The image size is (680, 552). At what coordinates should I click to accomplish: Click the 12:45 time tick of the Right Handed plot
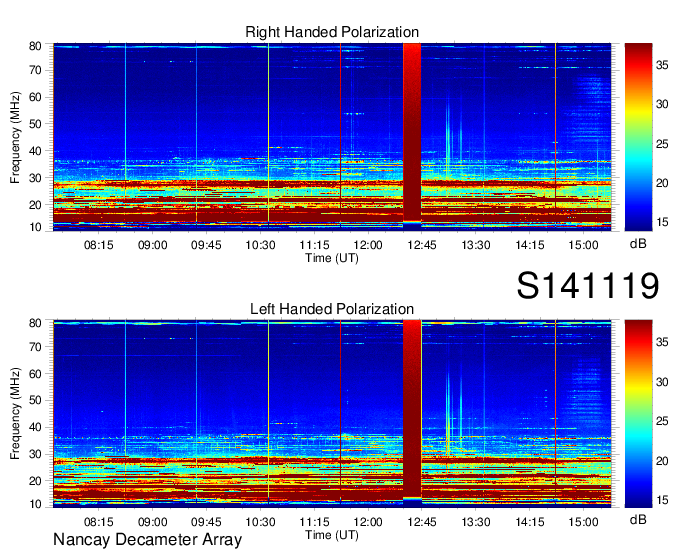pyautogui.click(x=422, y=245)
